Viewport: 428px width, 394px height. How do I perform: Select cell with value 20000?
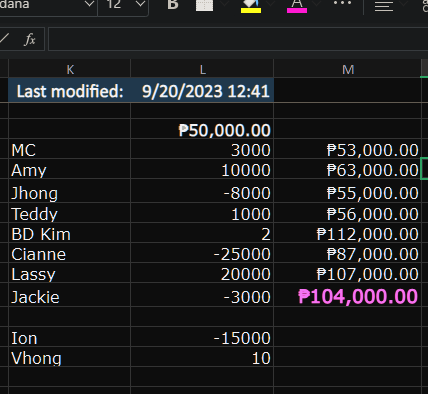202,273
